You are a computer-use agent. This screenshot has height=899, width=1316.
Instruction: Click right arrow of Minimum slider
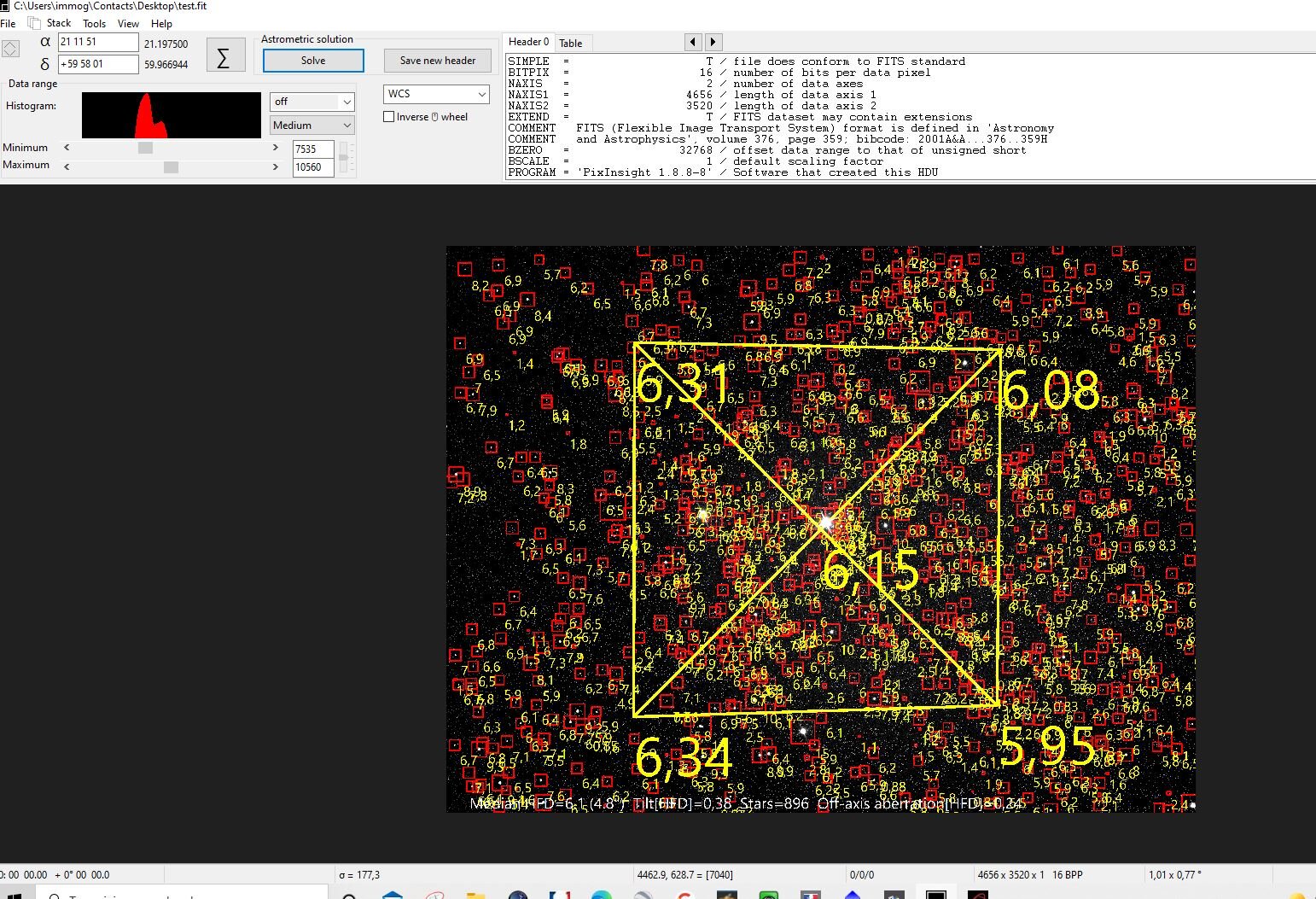[276, 148]
